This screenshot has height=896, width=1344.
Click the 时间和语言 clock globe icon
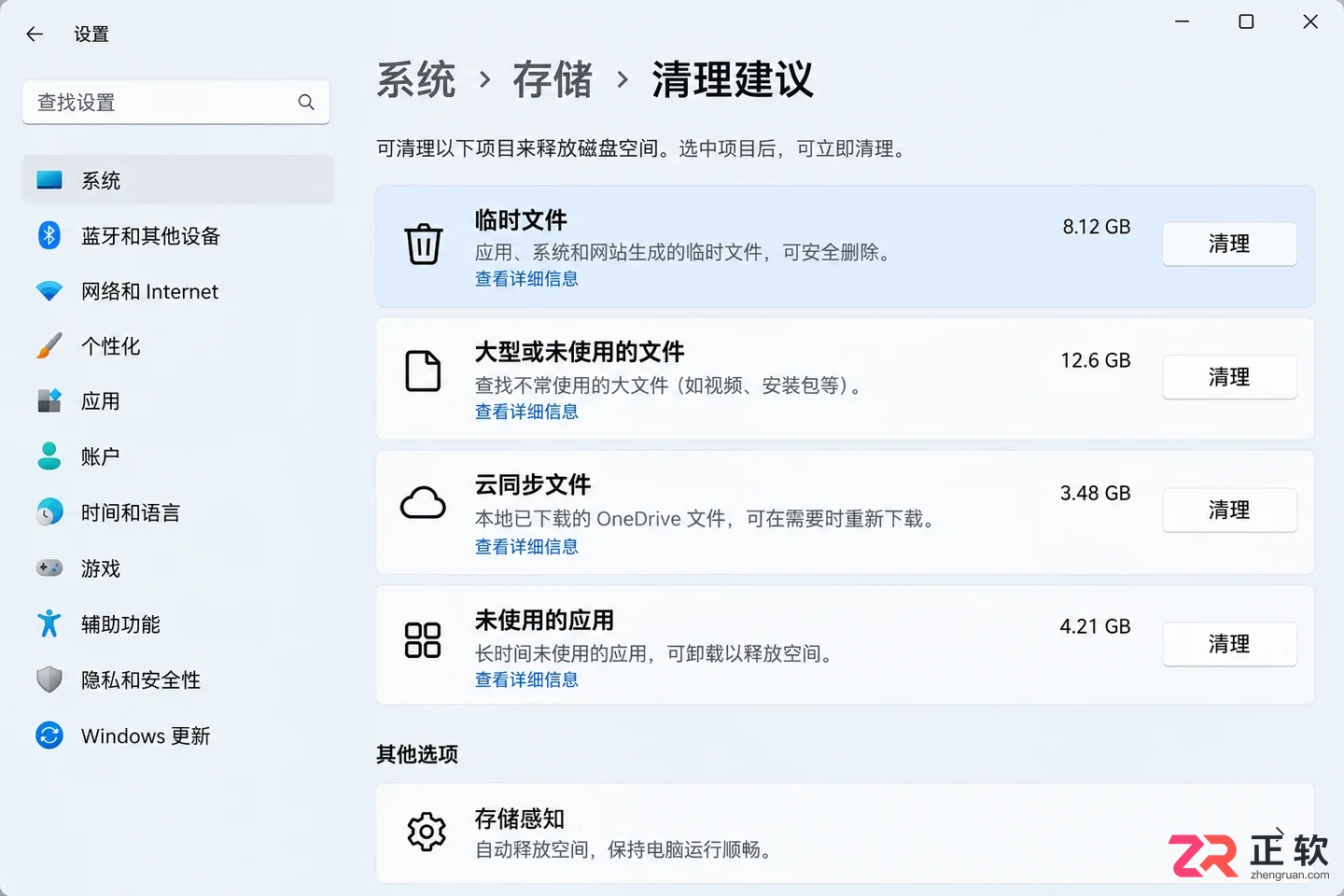tap(49, 512)
